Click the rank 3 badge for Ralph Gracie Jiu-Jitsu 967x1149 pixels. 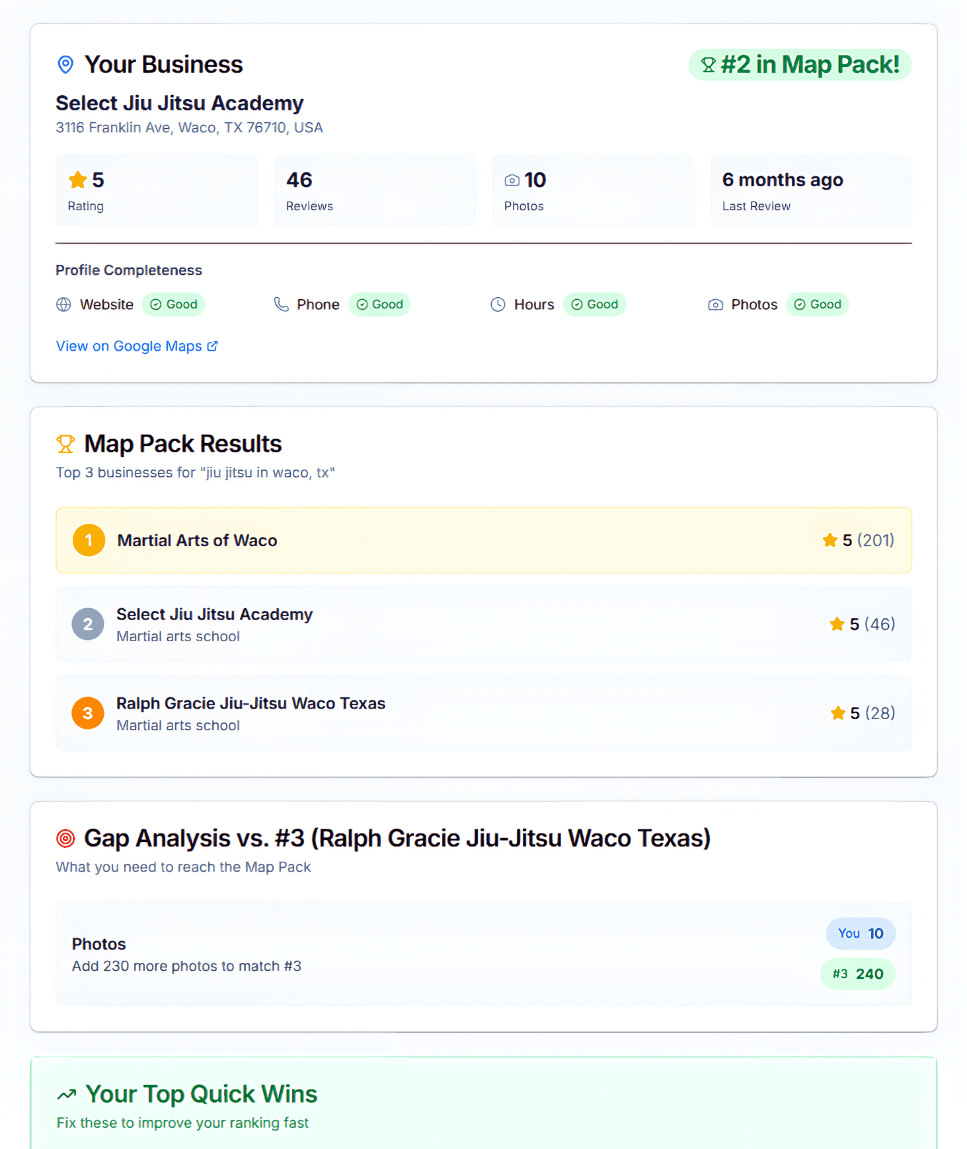87,713
